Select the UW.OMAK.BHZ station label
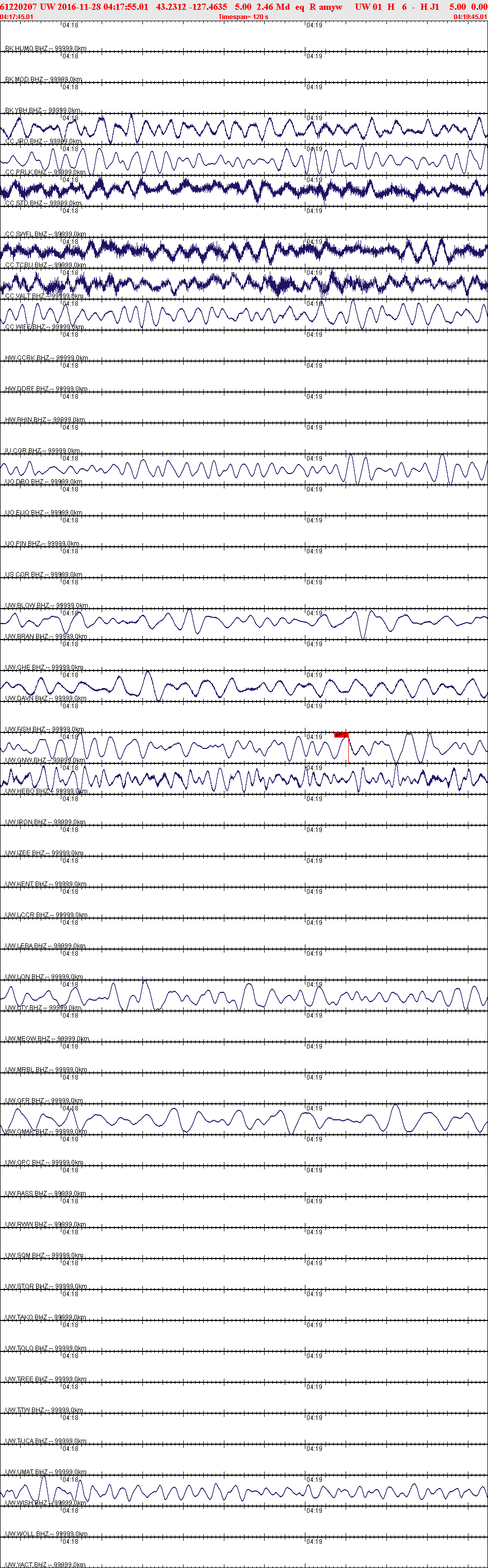The height and width of the screenshot is (1568, 488). click(x=46, y=1132)
